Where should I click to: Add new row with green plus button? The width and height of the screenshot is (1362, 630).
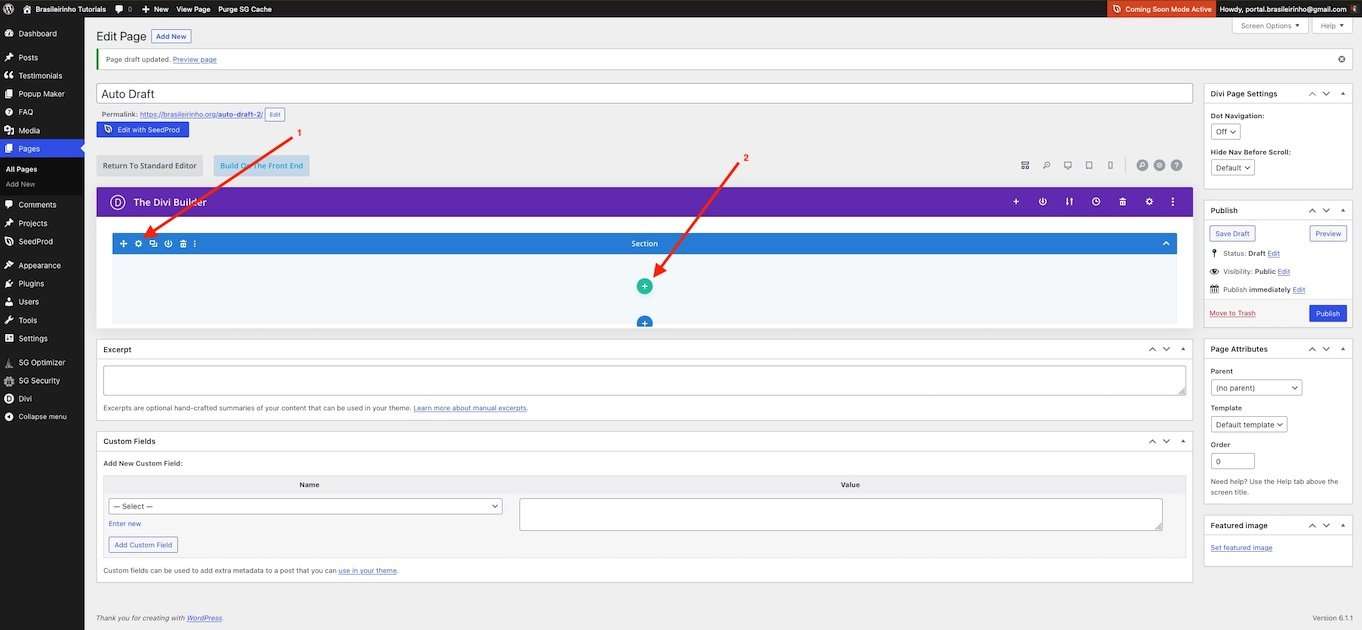point(644,286)
